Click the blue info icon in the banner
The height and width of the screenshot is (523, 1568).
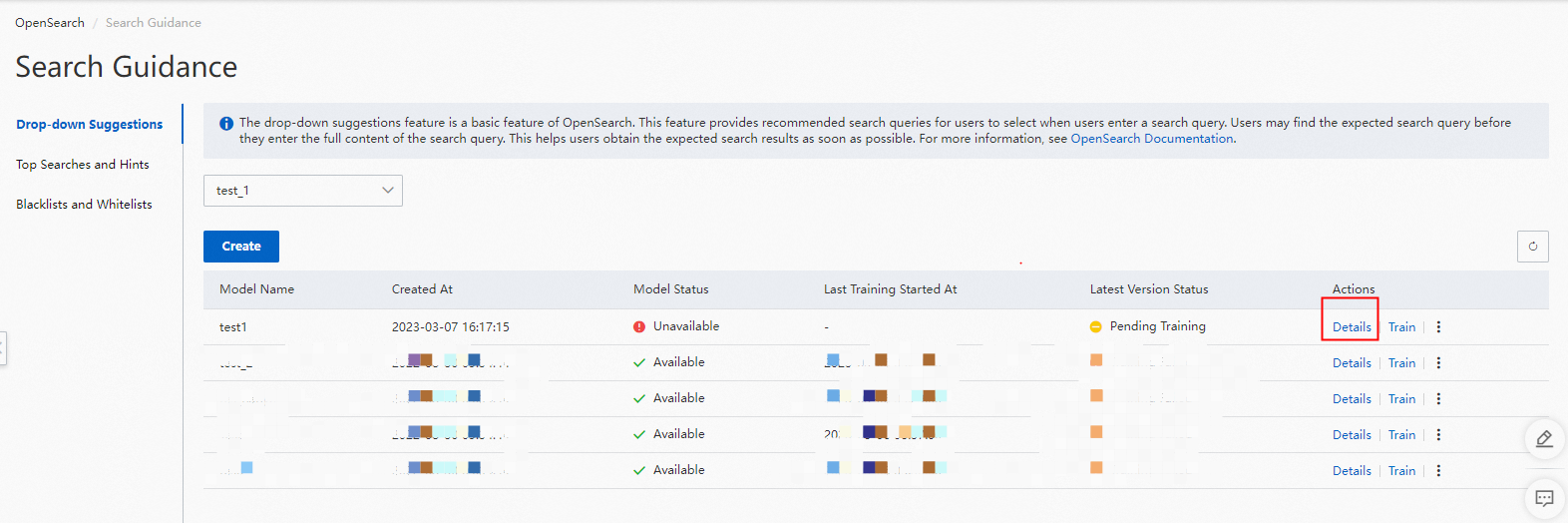[226, 124]
